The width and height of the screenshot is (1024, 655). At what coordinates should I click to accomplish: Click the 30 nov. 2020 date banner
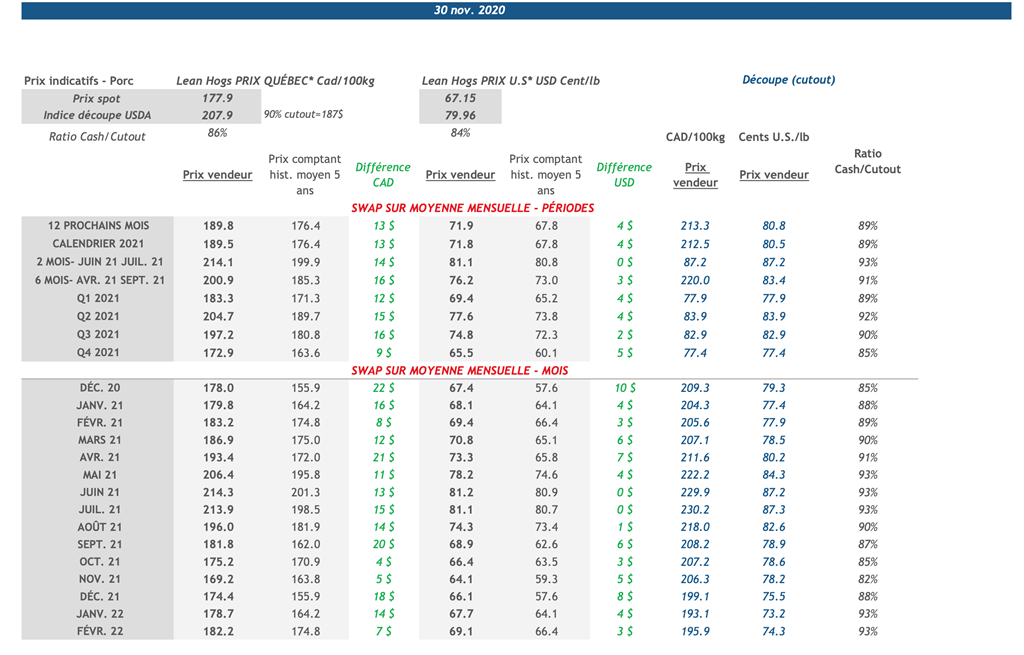tap(469, 11)
